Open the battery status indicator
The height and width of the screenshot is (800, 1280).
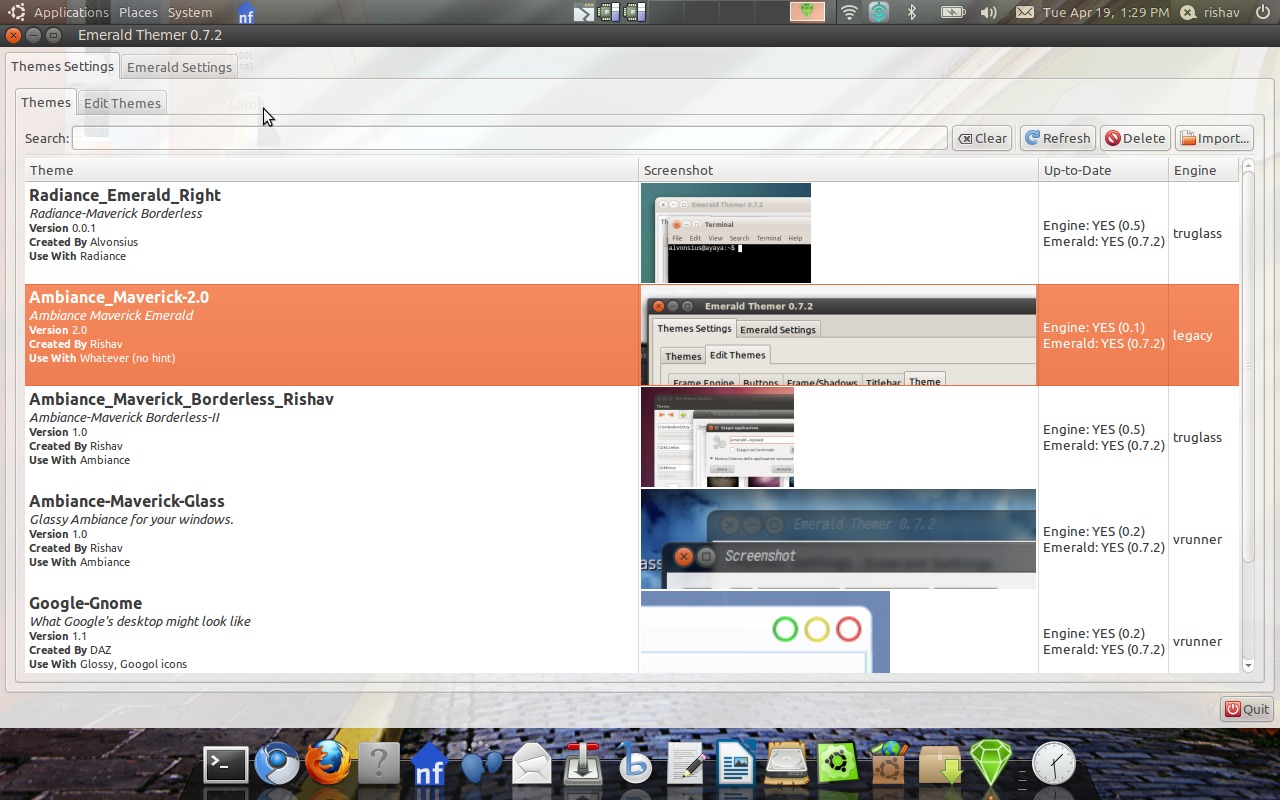(x=952, y=12)
